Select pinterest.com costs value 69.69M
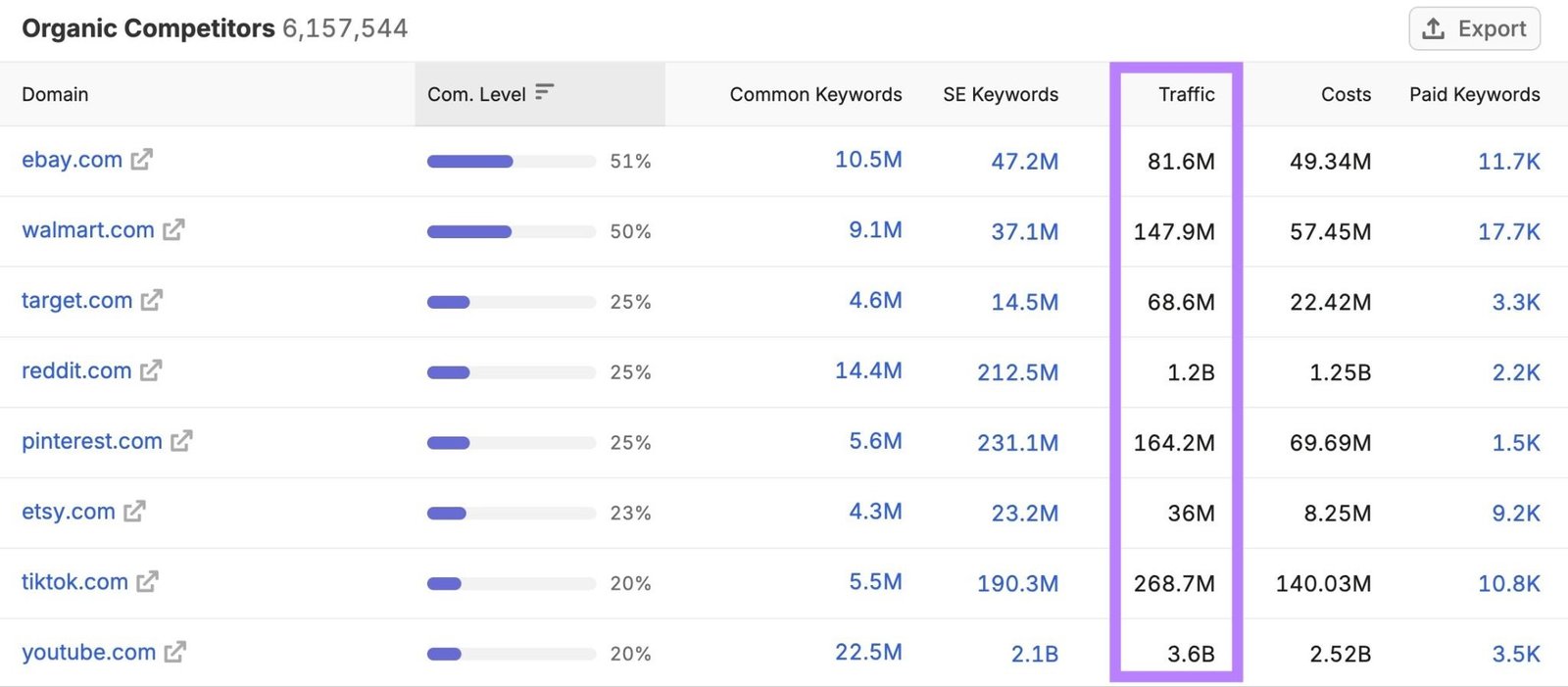The image size is (1568, 687). pyautogui.click(x=1330, y=443)
